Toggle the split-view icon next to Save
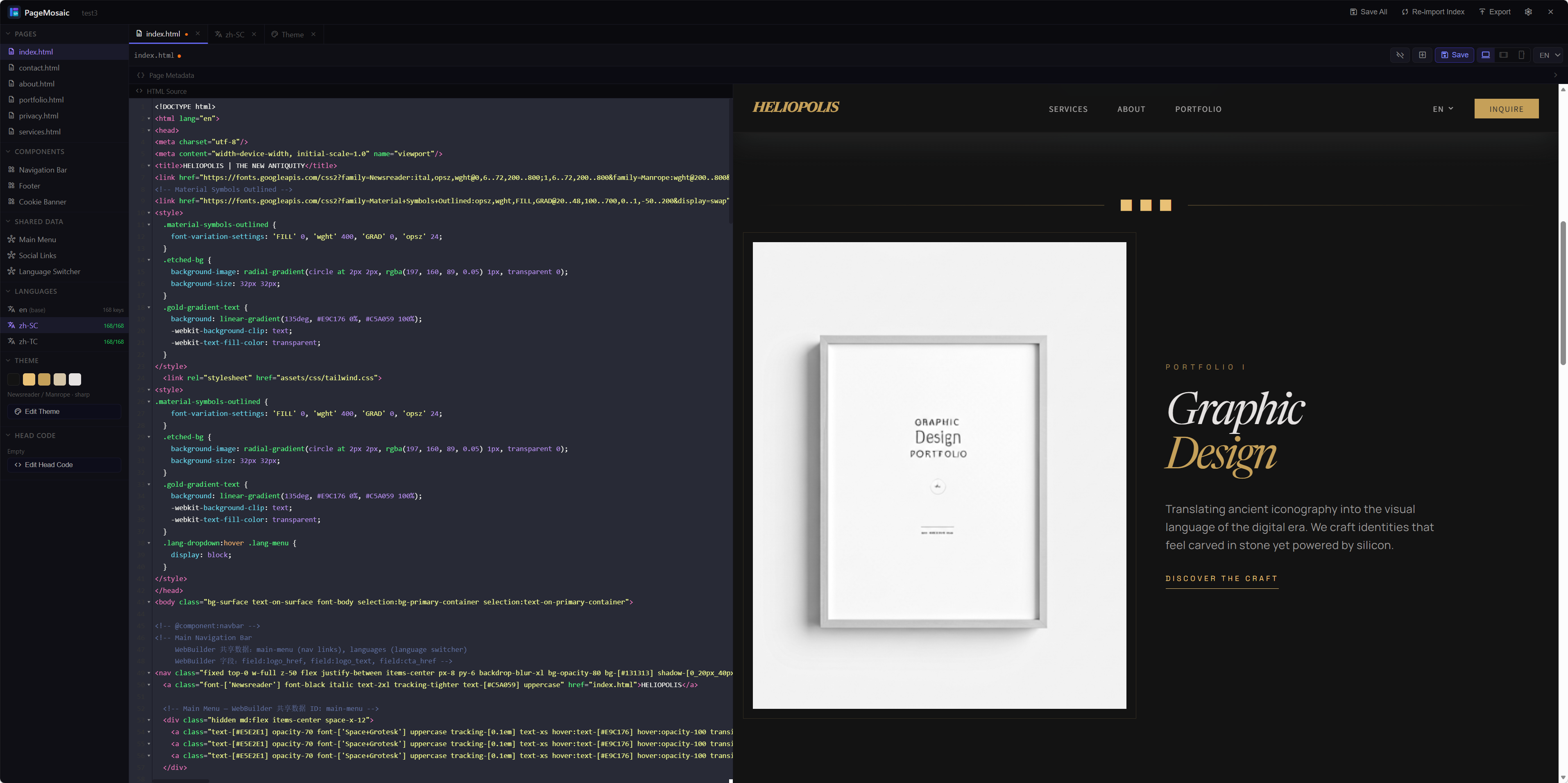The width and height of the screenshot is (1568, 783). 1423,55
